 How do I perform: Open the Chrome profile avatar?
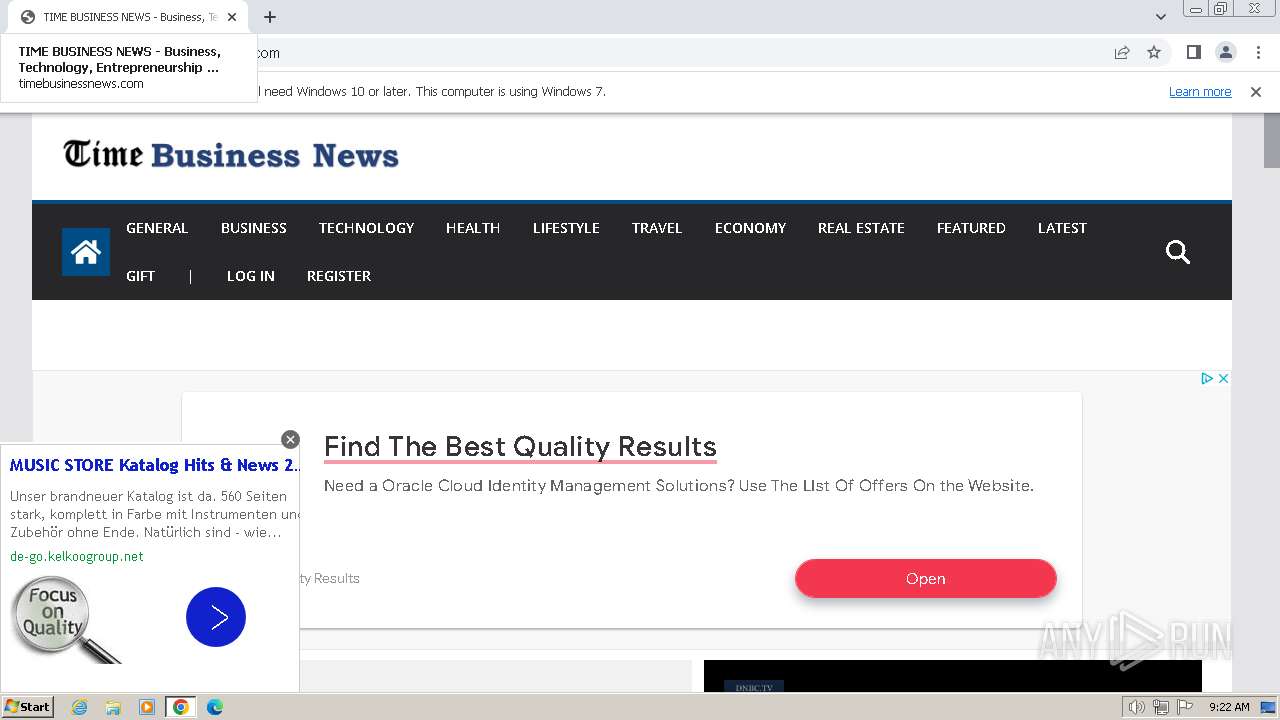(1225, 52)
